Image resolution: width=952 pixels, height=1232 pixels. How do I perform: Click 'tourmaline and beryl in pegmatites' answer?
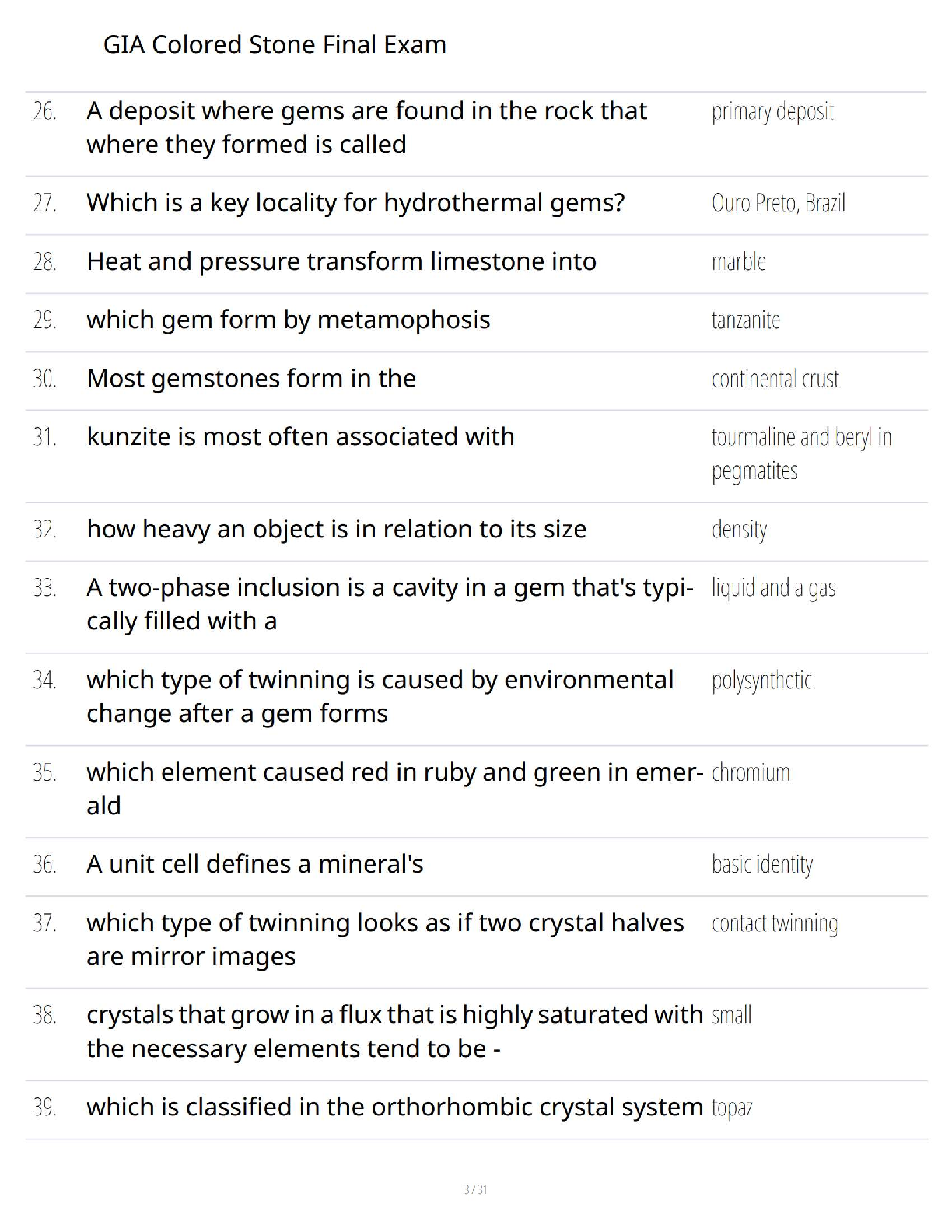pos(800,453)
